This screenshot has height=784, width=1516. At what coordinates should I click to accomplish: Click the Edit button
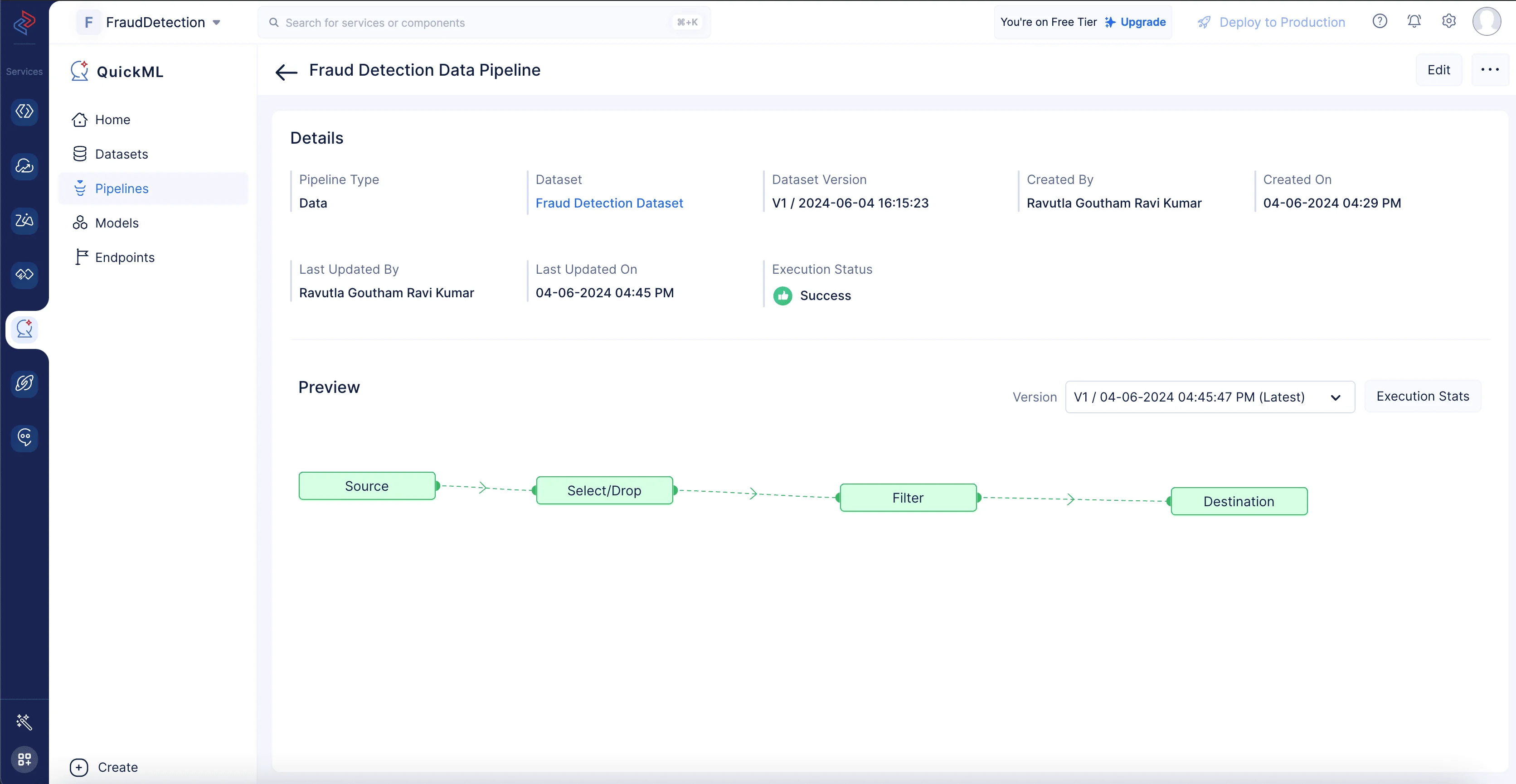coord(1438,70)
